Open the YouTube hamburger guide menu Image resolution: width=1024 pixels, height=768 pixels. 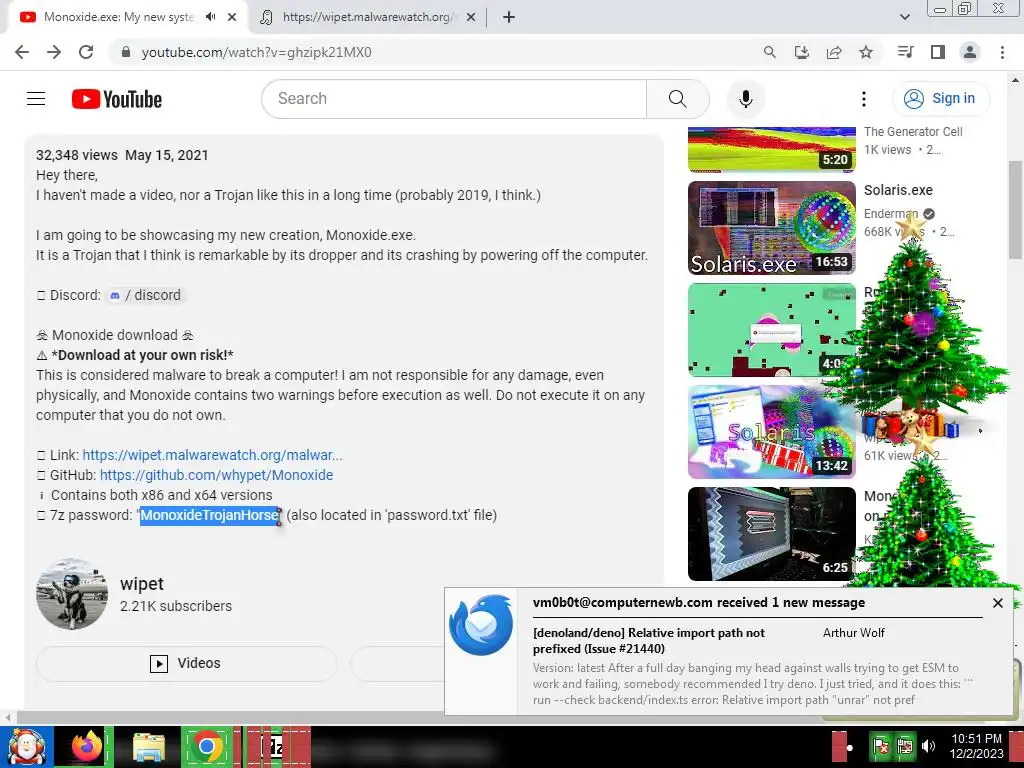coord(36,99)
